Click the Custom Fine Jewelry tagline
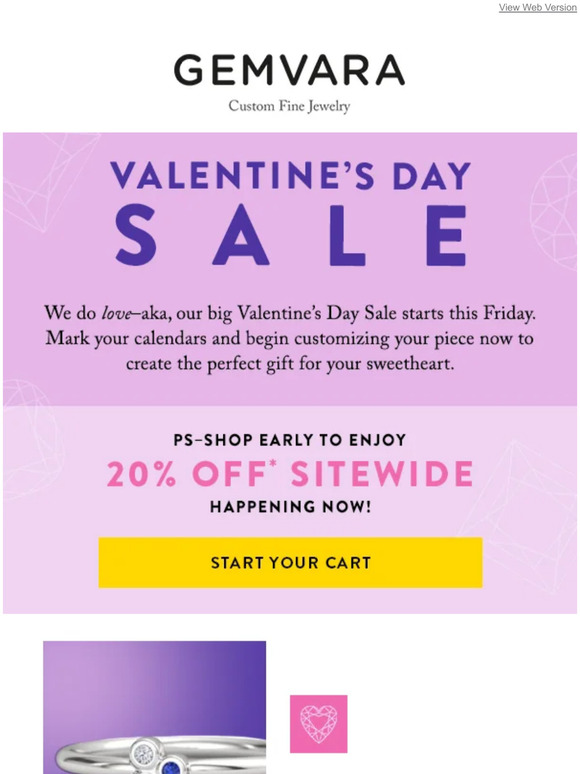The image size is (580, 774). [x=290, y=106]
